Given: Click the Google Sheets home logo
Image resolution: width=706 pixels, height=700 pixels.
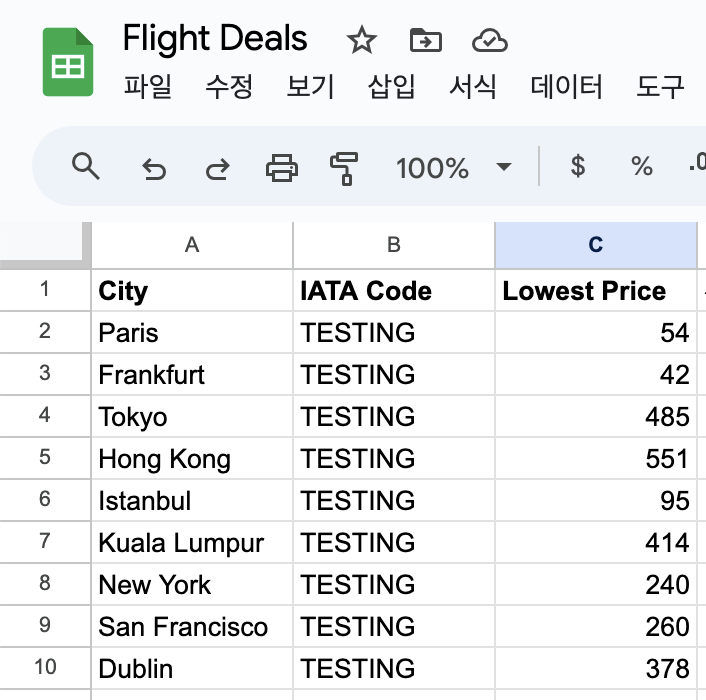Looking at the screenshot, I should (x=68, y=62).
